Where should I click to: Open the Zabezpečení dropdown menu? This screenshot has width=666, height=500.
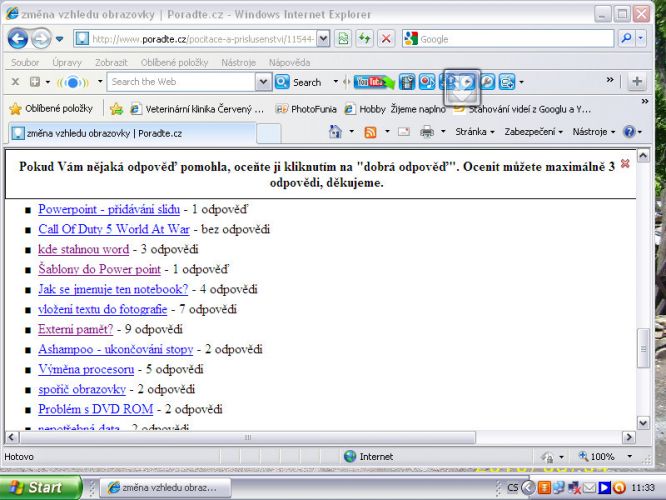pos(533,132)
